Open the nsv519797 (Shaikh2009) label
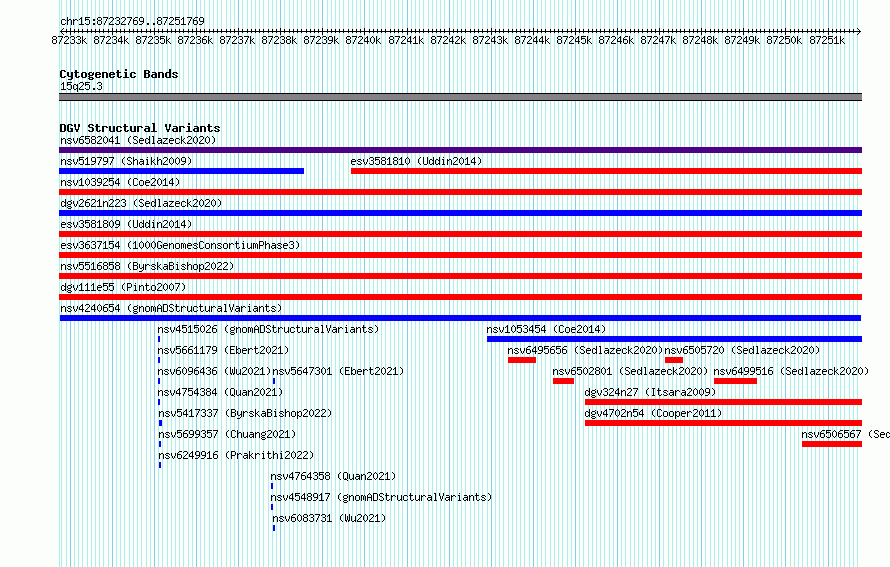Viewport: 890px width, 567px height. [126, 161]
